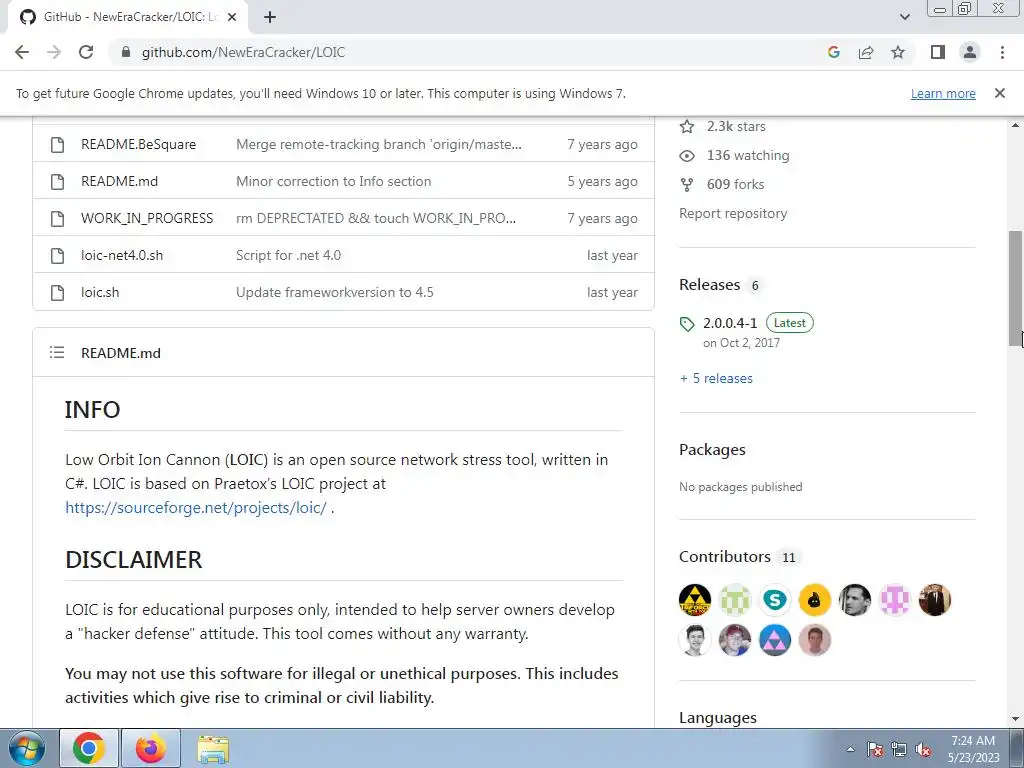Click the muted volume tray icon
The image size is (1024, 768).
pyautogui.click(x=923, y=749)
